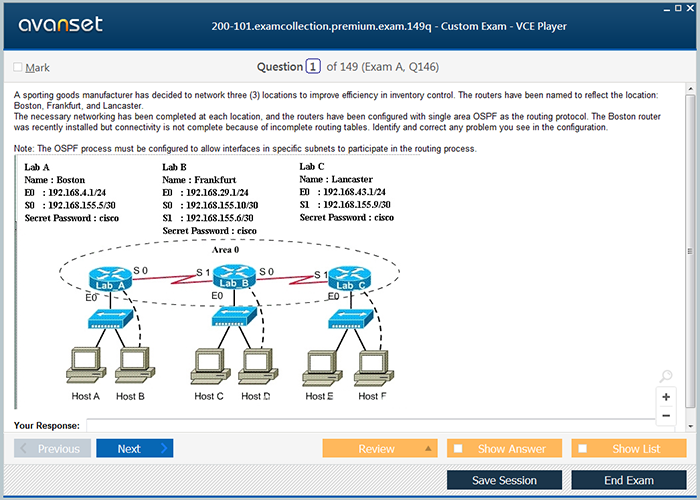700x500 pixels.
Task: Click the 'Lab B' heading
Action: [174, 167]
